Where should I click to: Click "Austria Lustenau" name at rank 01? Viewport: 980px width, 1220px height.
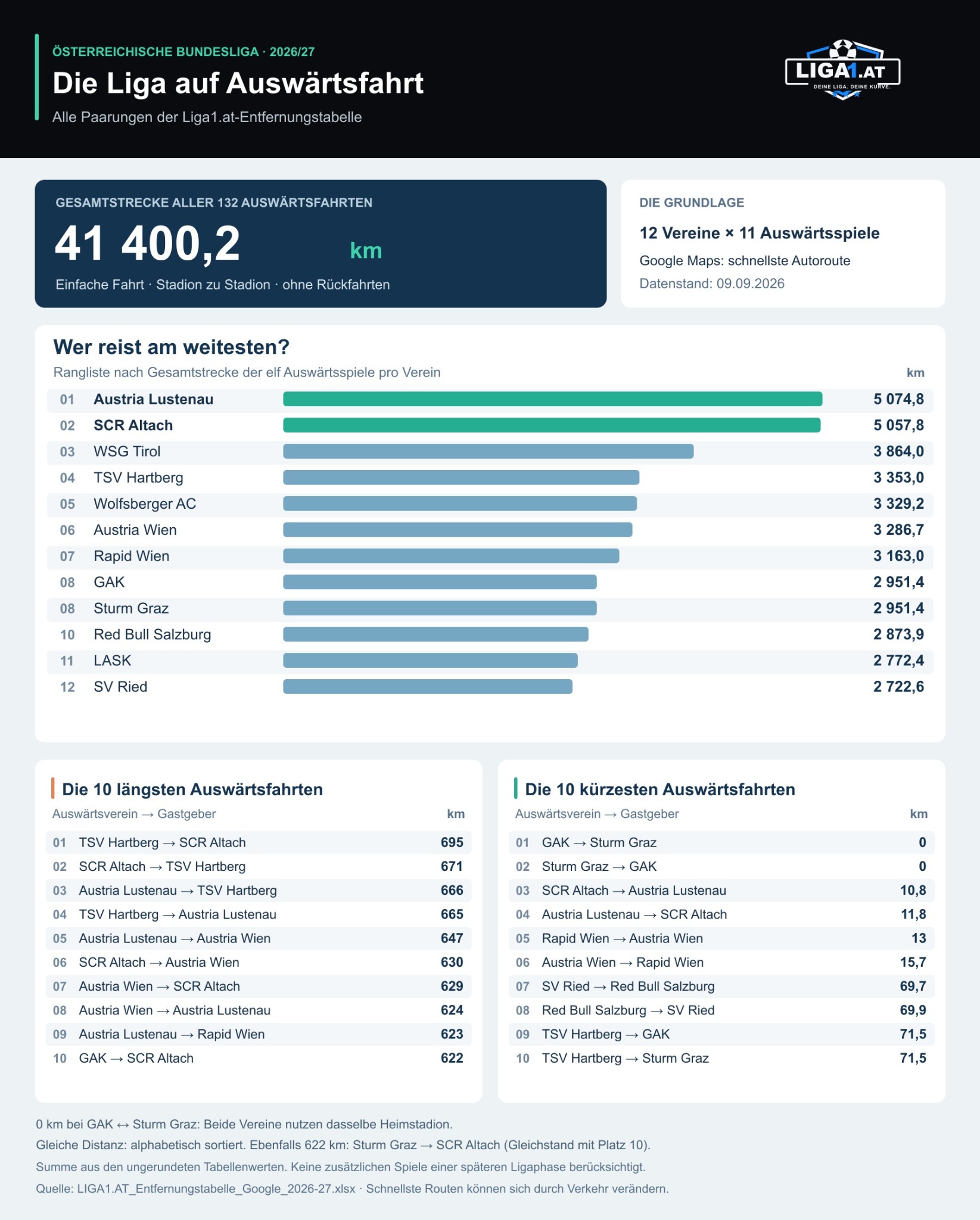(x=154, y=399)
